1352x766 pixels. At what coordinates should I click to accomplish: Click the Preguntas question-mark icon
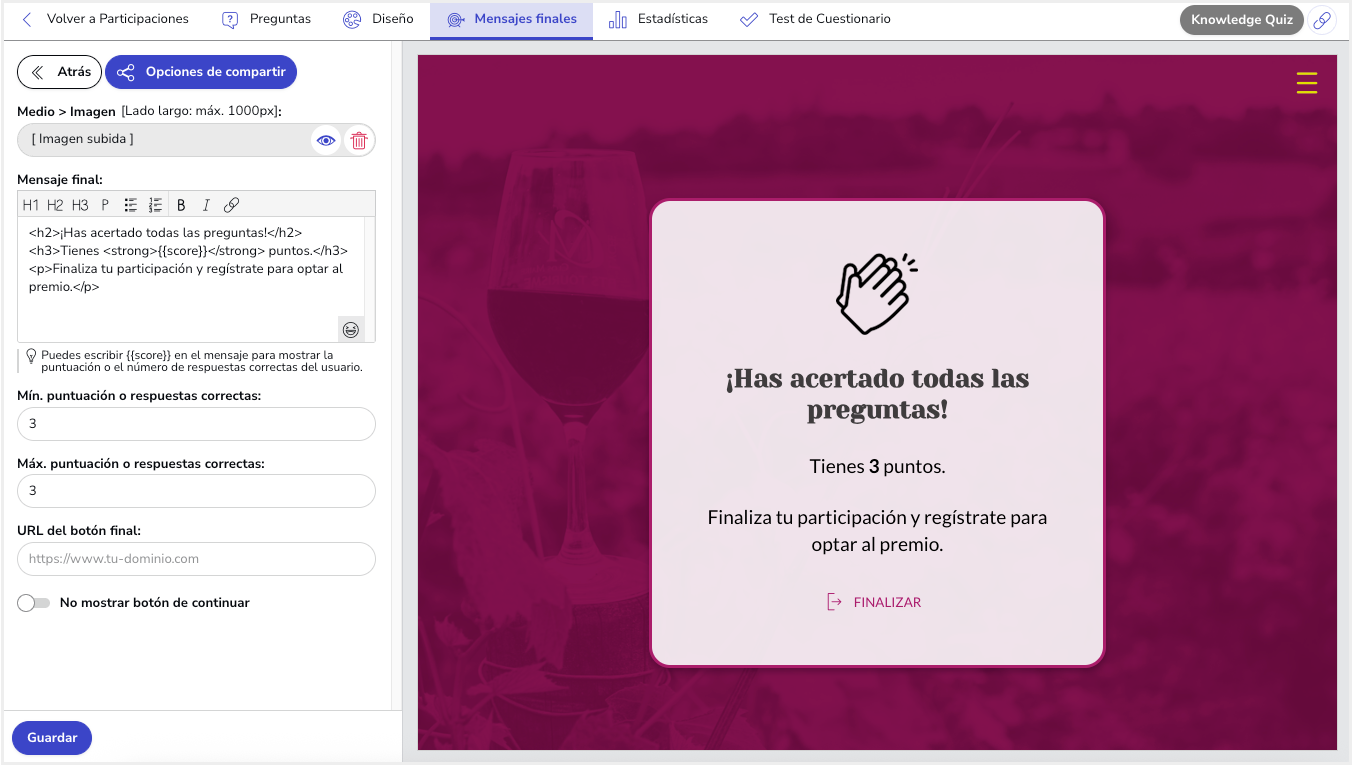(230, 20)
